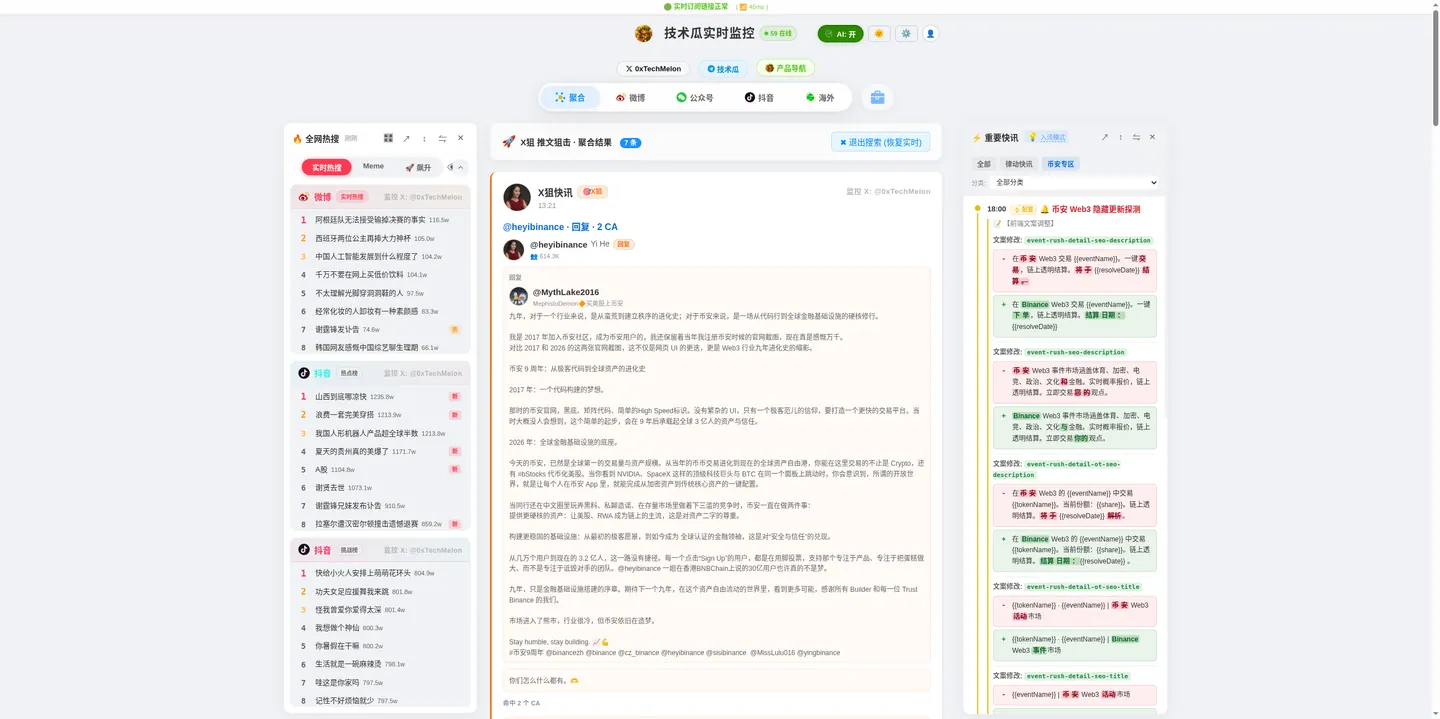This screenshot has height=719, width=1440.
Task: Open hot topic 中国人工智能发展到什么程度了
Action: (x=366, y=256)
